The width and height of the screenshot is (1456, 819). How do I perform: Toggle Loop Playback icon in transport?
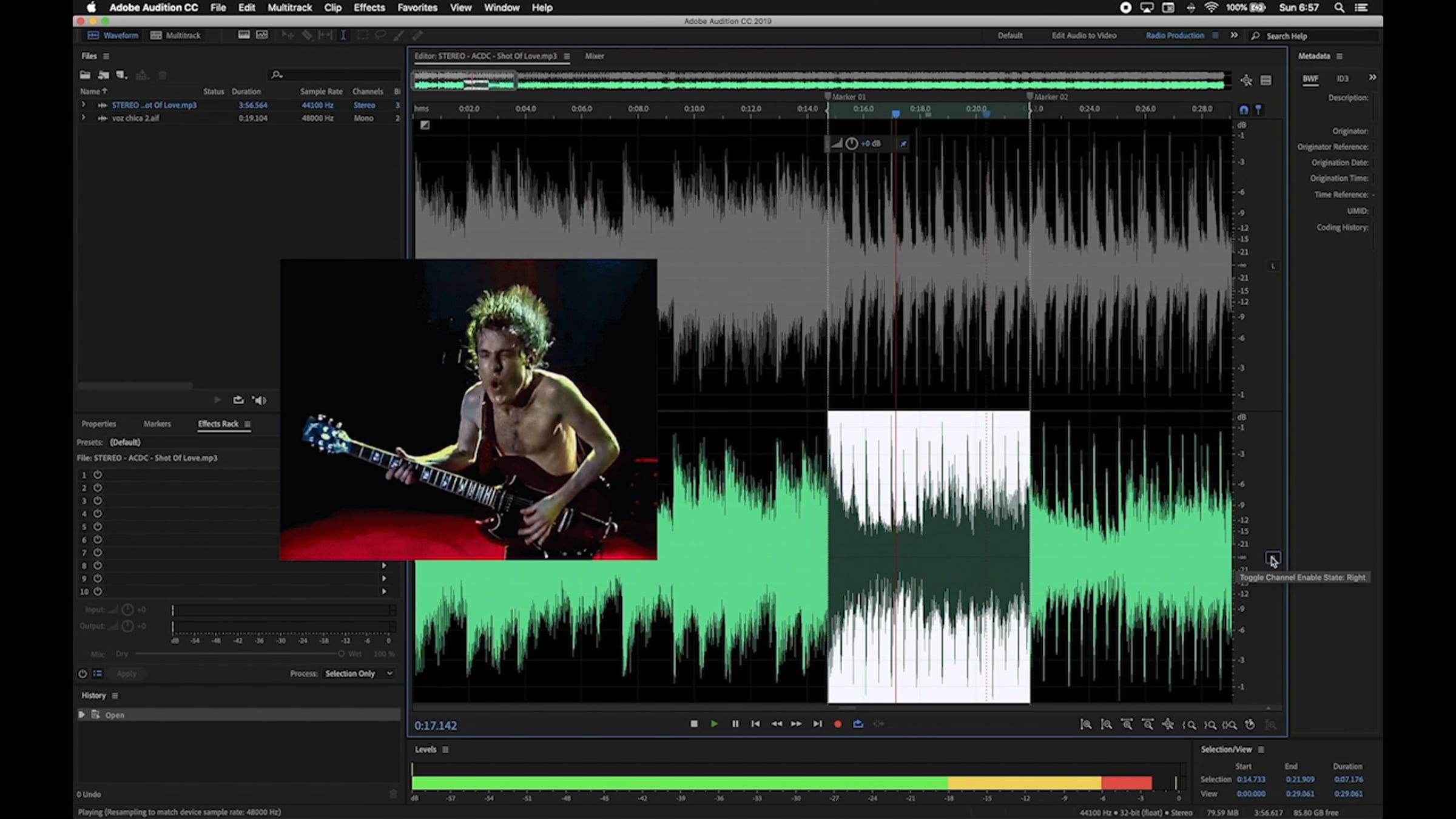(858, 724)
